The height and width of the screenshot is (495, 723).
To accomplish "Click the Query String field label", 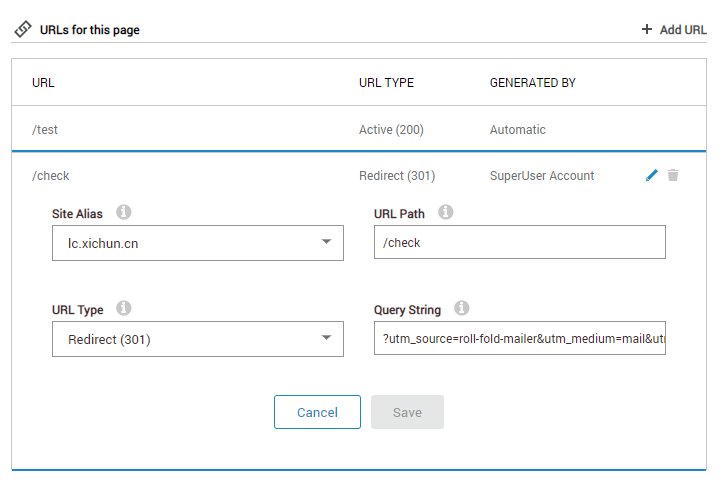I will point(407,310).
